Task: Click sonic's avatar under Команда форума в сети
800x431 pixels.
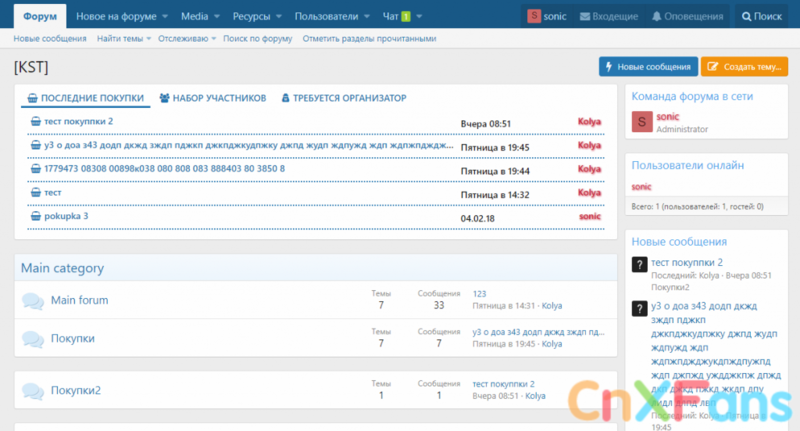Action: (641, 122)
